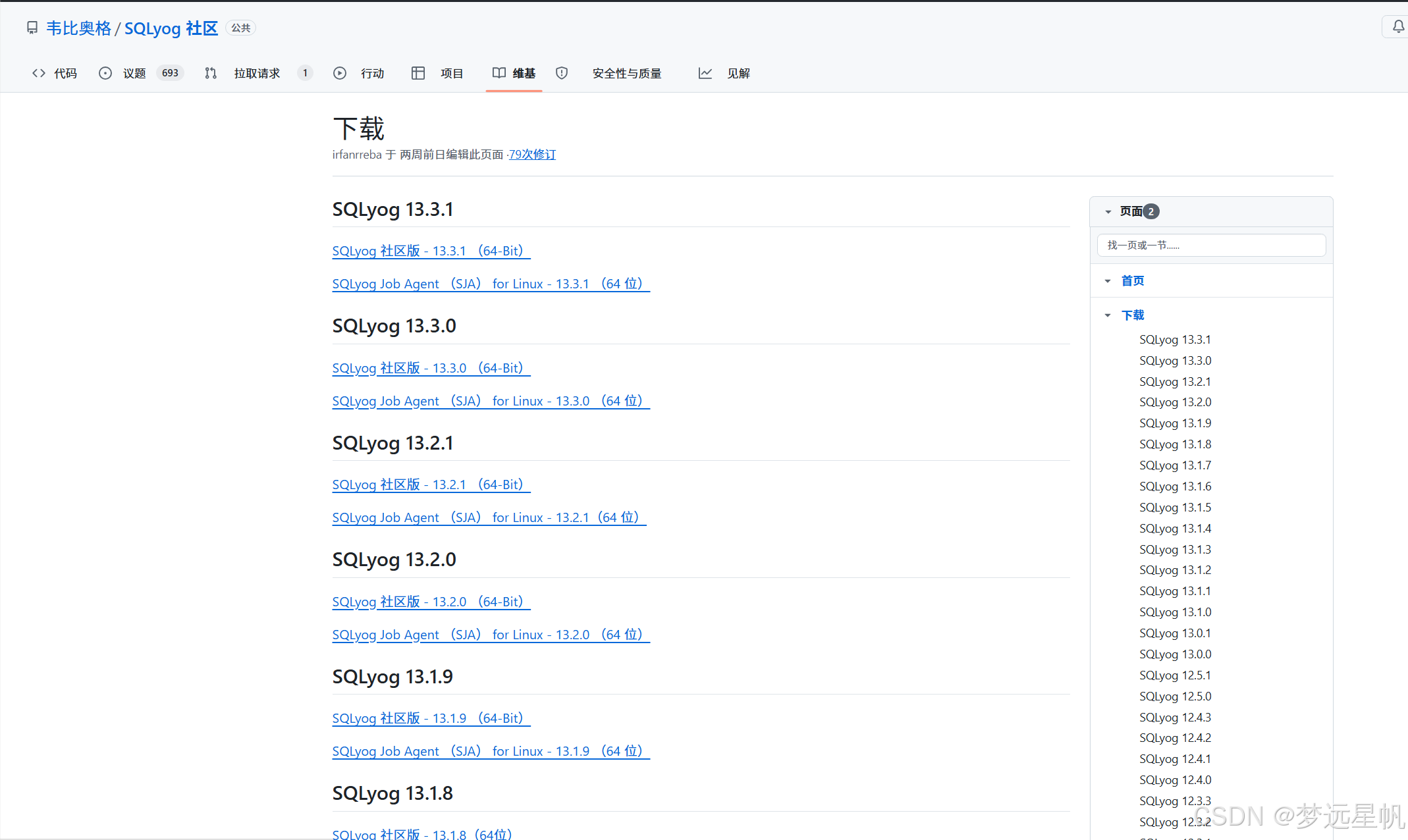Jump to SQLyog 13.3.1 in sidebar
The height and width of the screenshot is (840, 1408).
click(1175, 340)
